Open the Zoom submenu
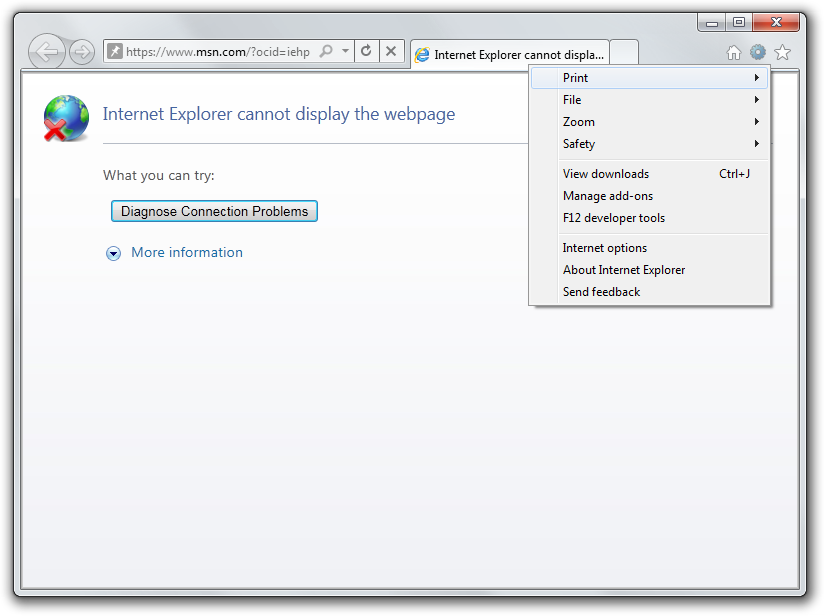 tap(649, 122)
